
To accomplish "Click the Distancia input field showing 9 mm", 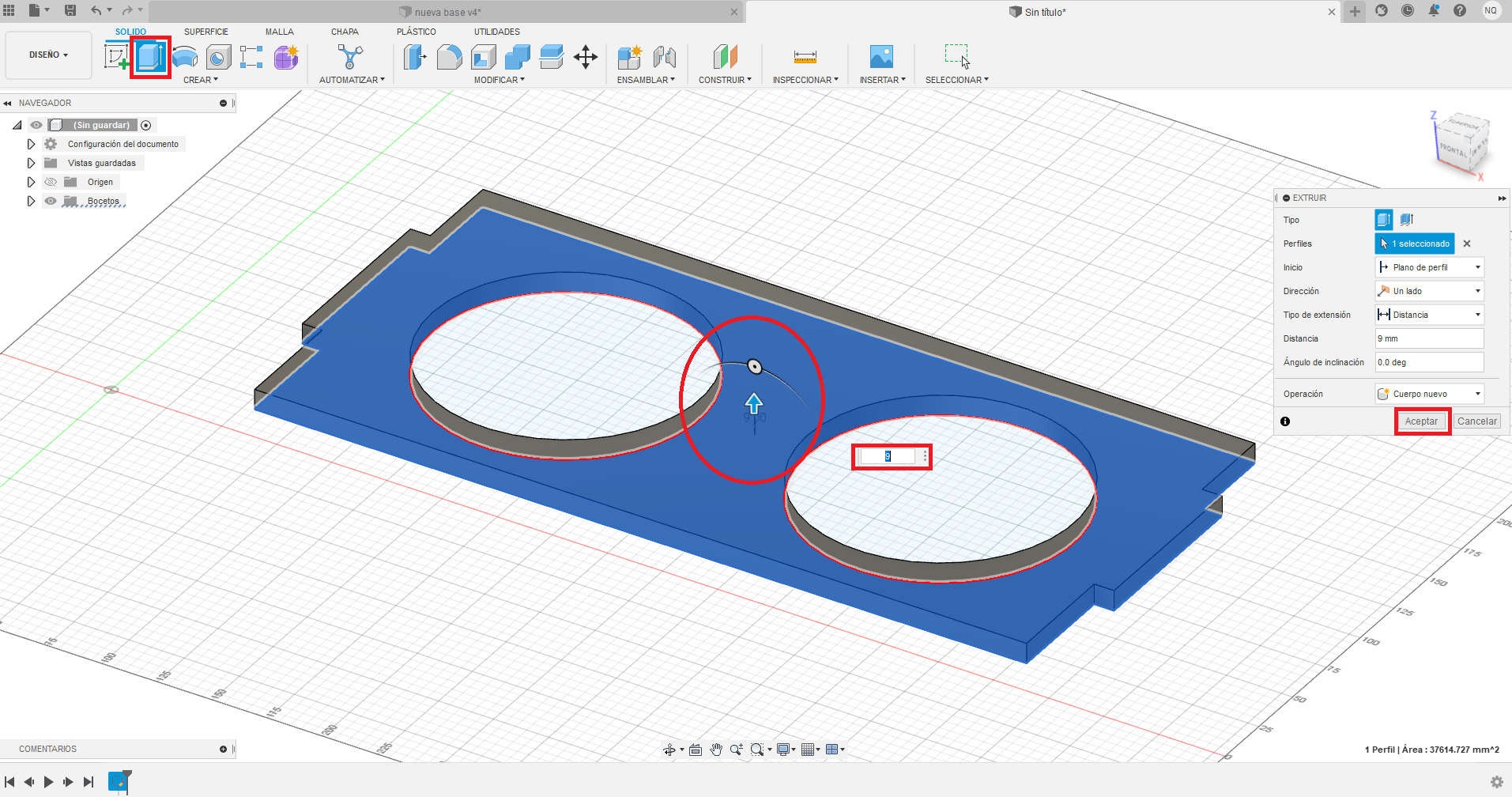I will pos(1429,338).
